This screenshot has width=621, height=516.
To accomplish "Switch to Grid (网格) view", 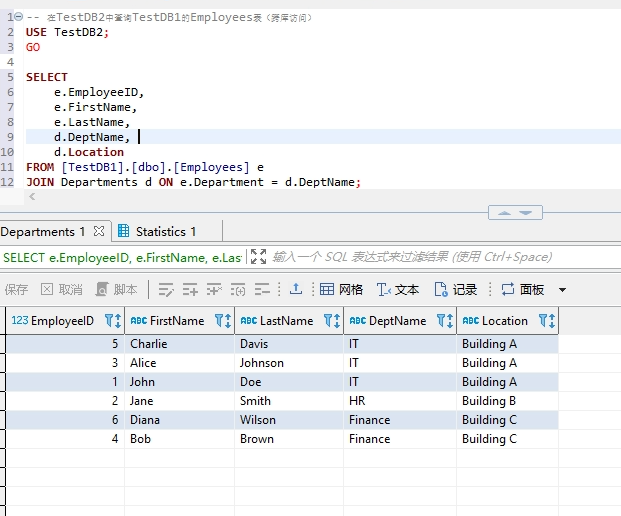I will (341, 289).
